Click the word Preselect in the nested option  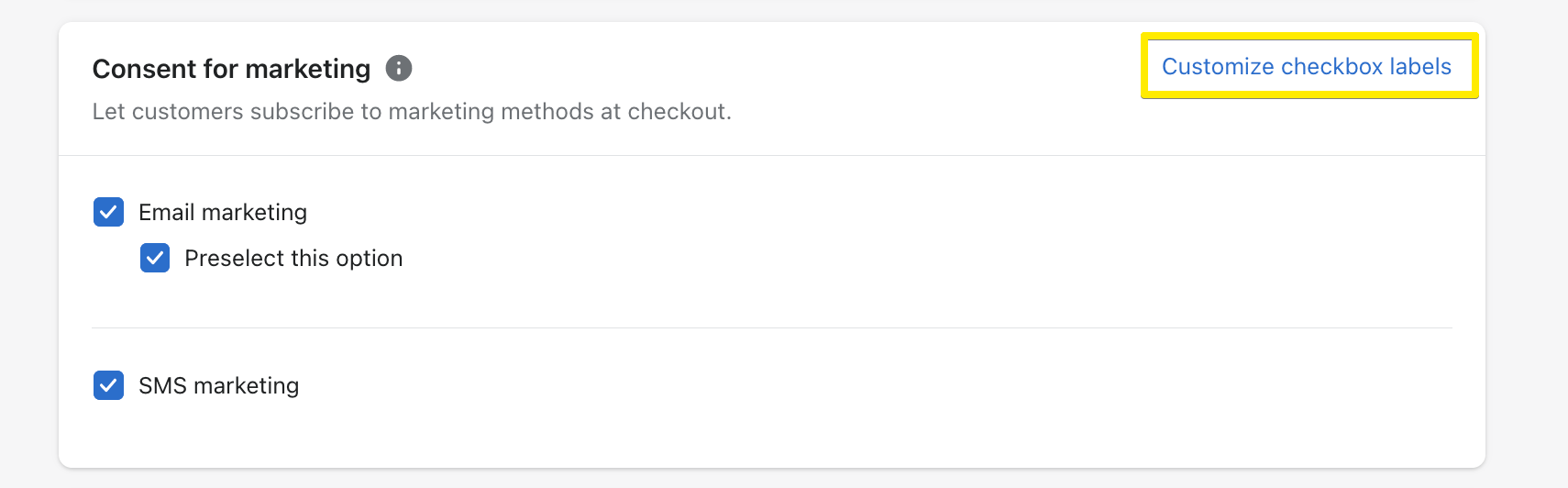(x=234, y=258)
